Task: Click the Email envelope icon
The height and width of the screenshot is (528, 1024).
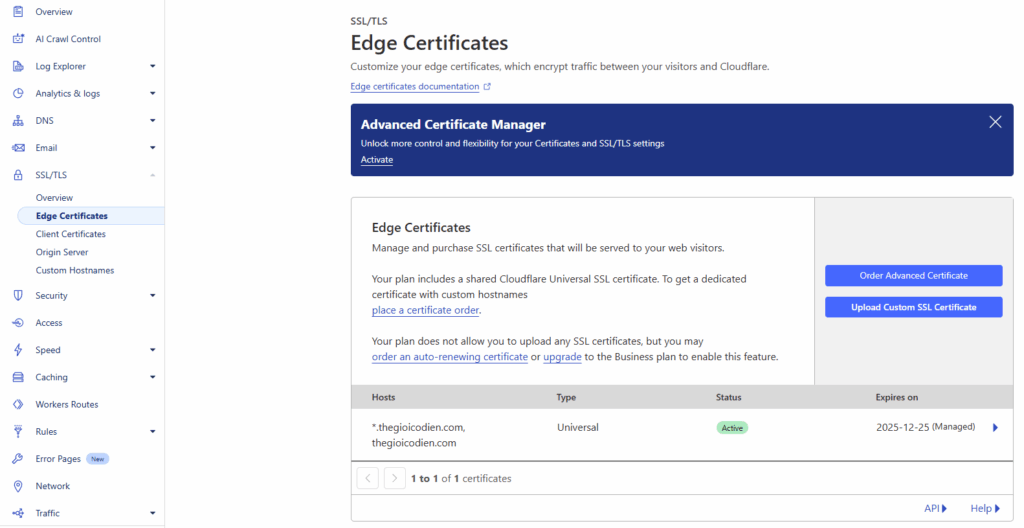Action: coord(17,148)
